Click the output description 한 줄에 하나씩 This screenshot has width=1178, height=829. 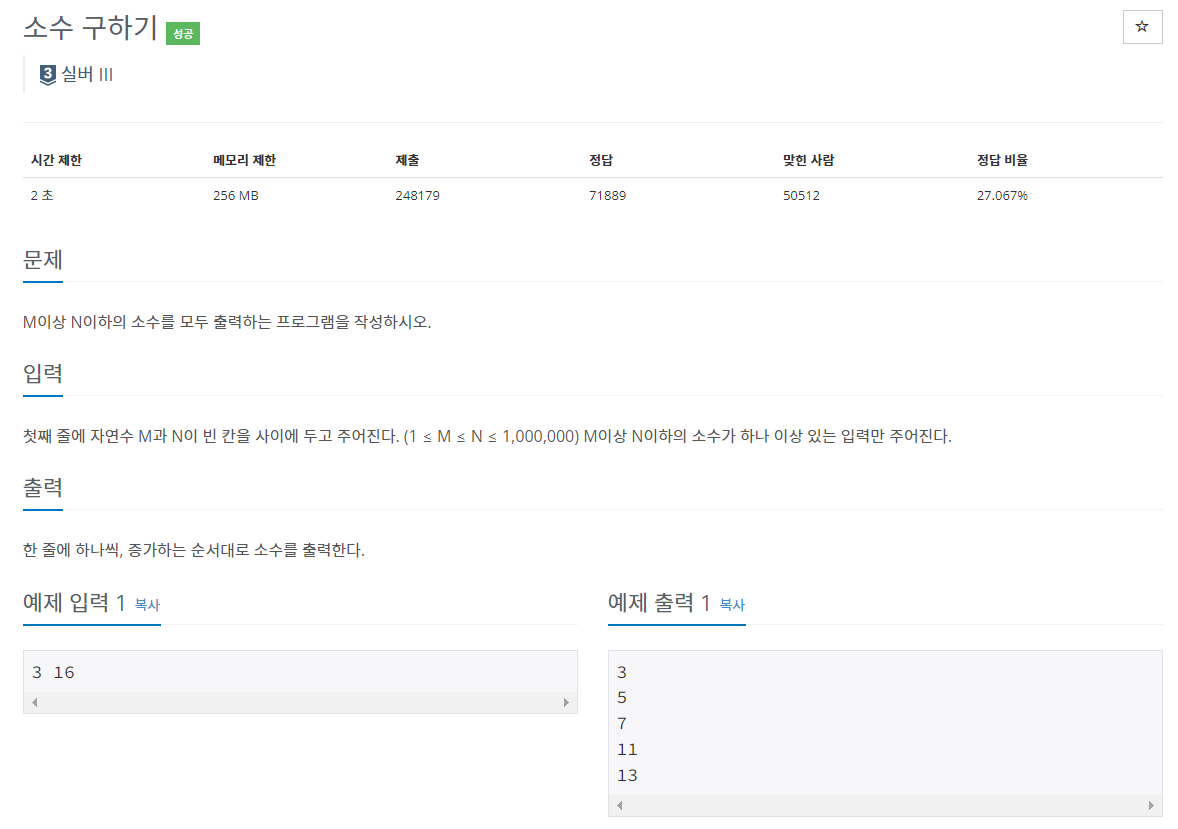coord(194,550)
